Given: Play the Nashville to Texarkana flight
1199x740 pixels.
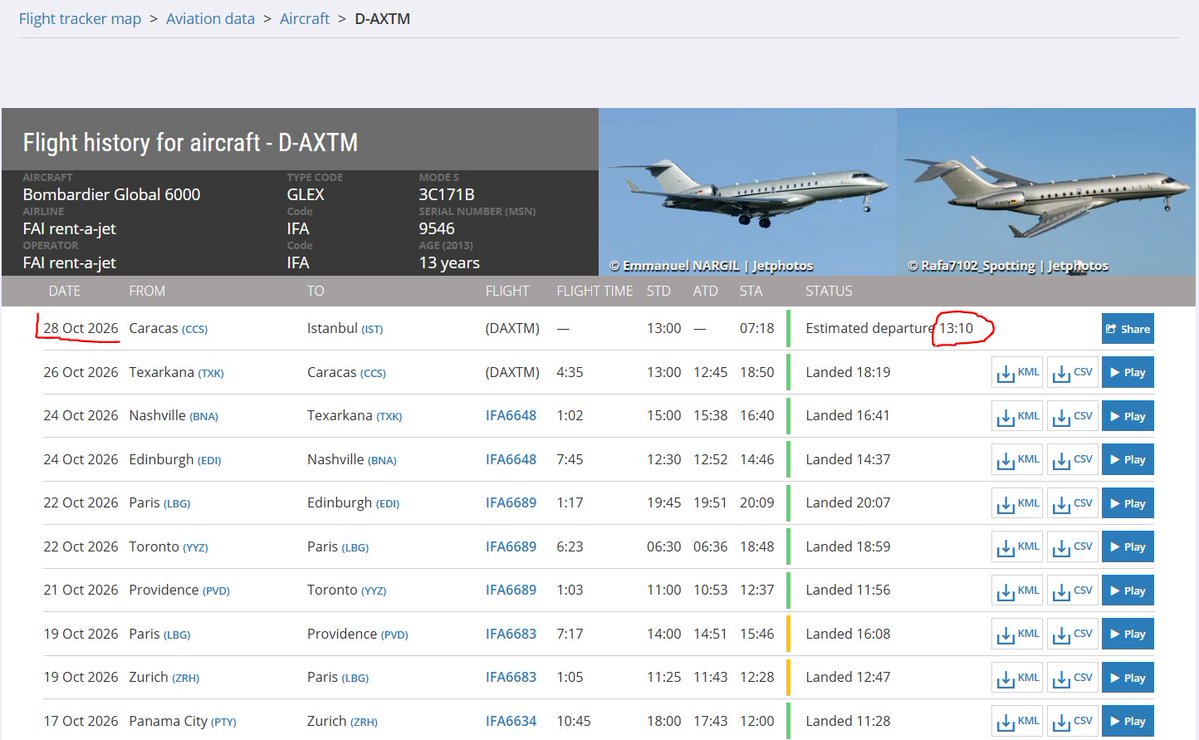Looking at the screenshot, I should coord(1128,416).
